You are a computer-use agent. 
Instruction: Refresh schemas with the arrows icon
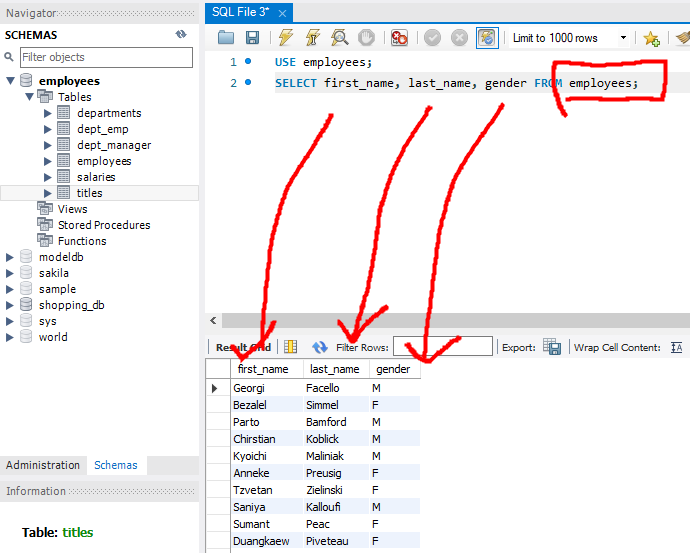tap(181, 34)
